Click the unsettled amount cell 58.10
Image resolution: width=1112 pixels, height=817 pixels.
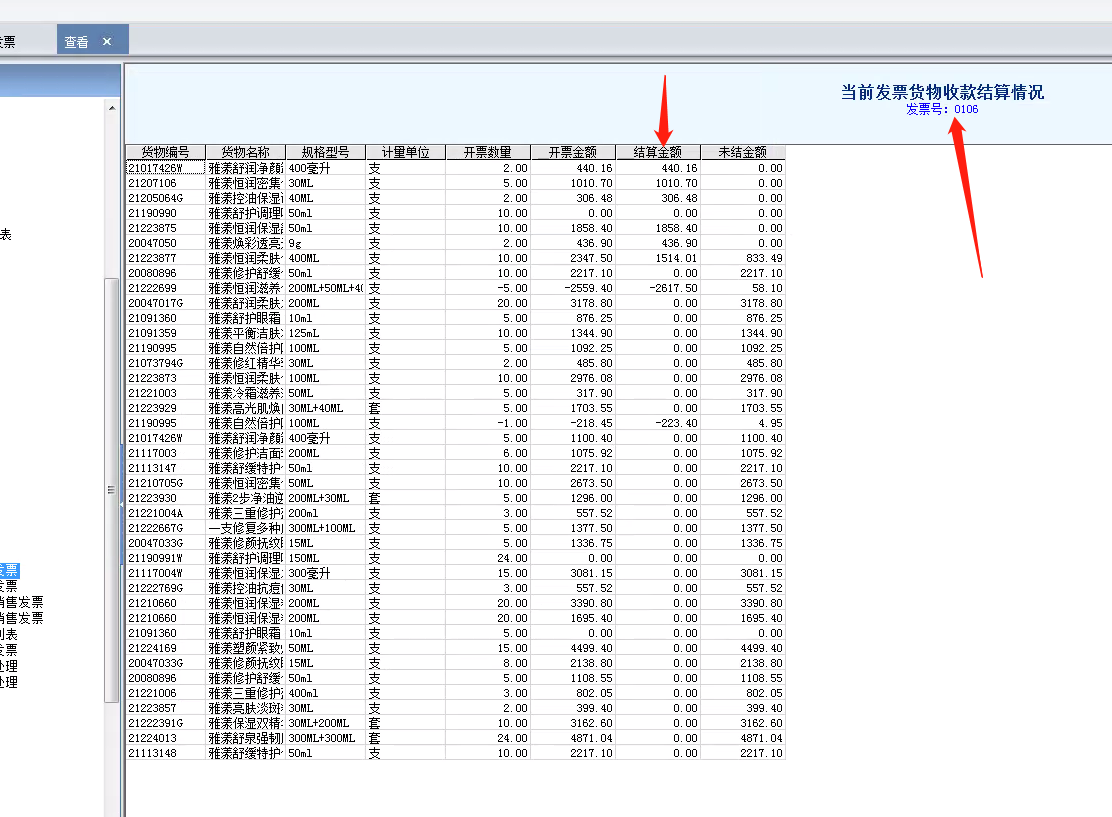coord(743,288)
